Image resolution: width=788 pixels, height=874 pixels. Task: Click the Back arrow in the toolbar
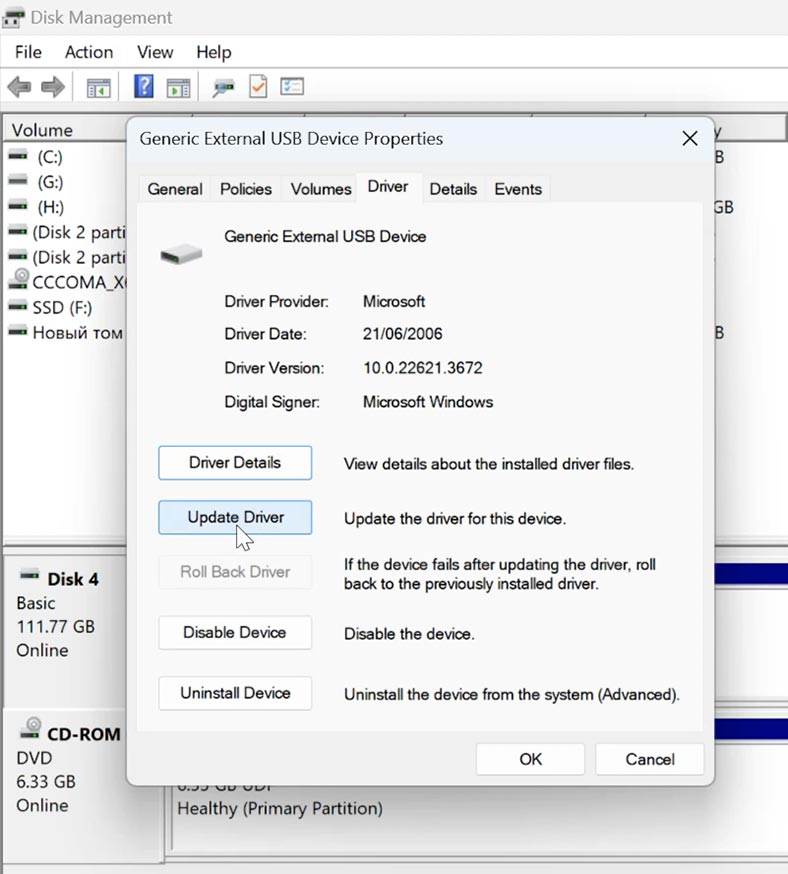(20, 87)
